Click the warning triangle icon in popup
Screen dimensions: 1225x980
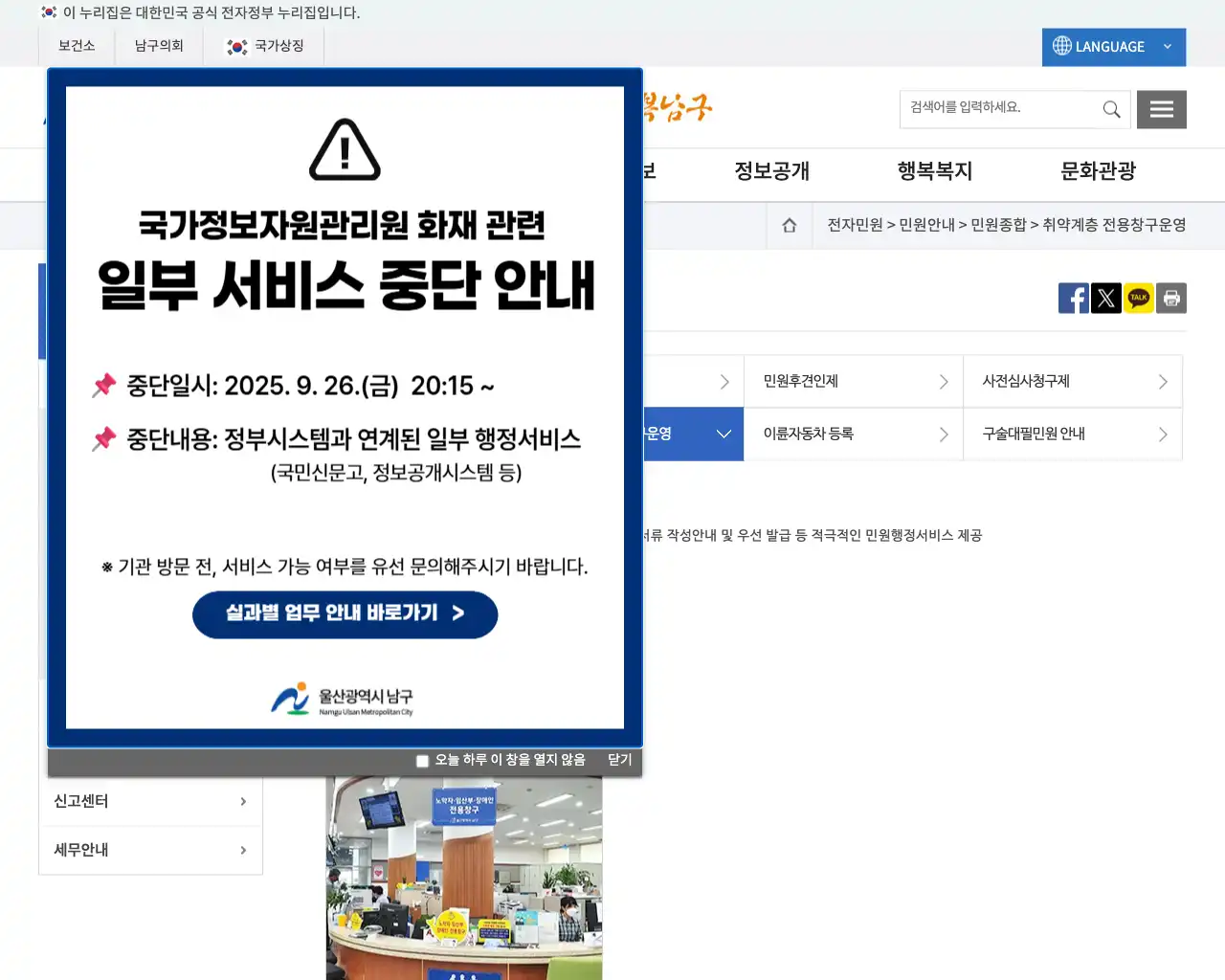tap(345, 150)
